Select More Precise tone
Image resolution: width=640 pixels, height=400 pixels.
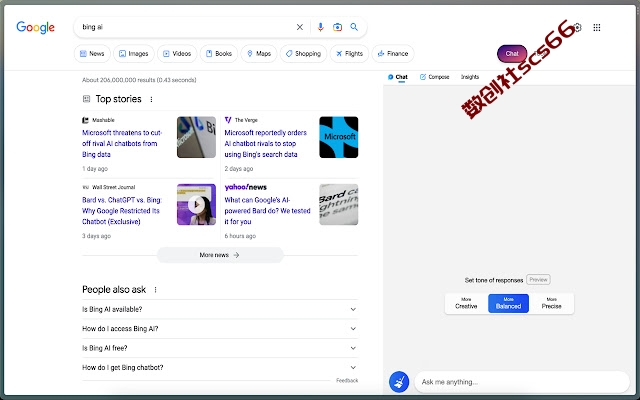[551, 303]
